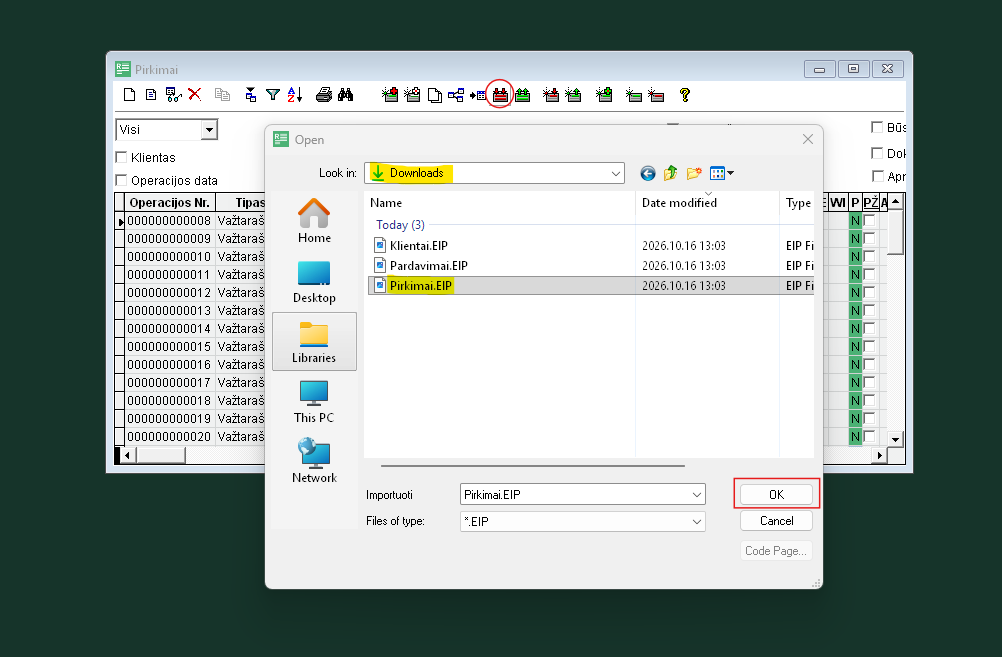Select Libraries in places bar
This screenshot has width=1002, height=657.
(x=314, y=341)
